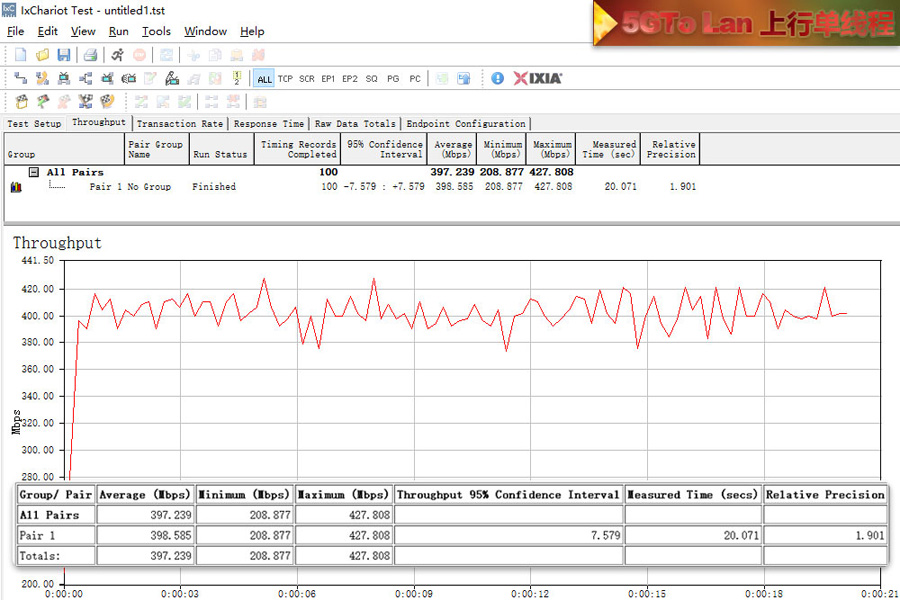Screen dimensions: 900x600
Task: Click the Pair 1 graph icon in row
Action: pyautogui.click(x=15, y=187)
